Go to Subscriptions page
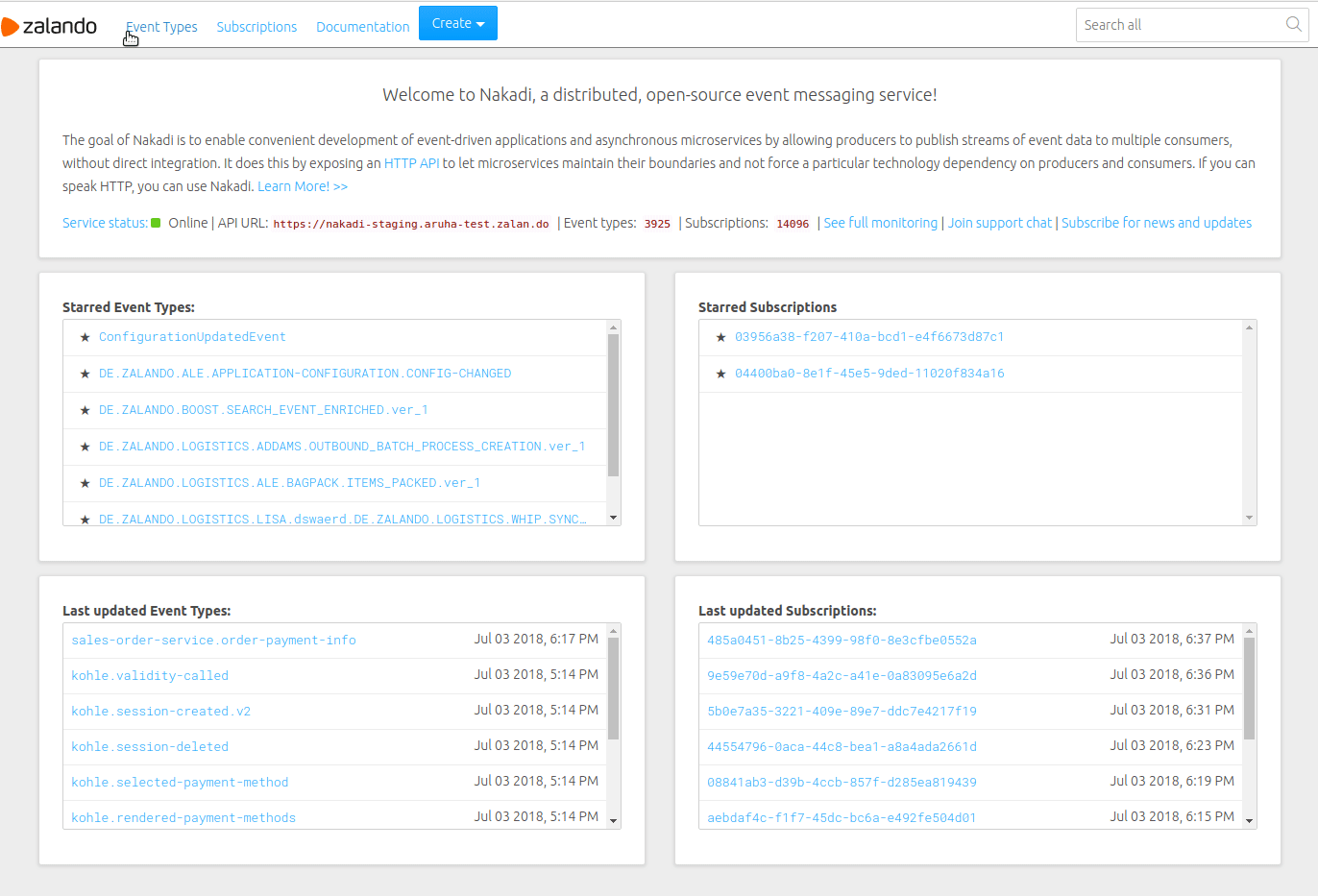Viewport: 1318px width, 896px height. point(256,27)
